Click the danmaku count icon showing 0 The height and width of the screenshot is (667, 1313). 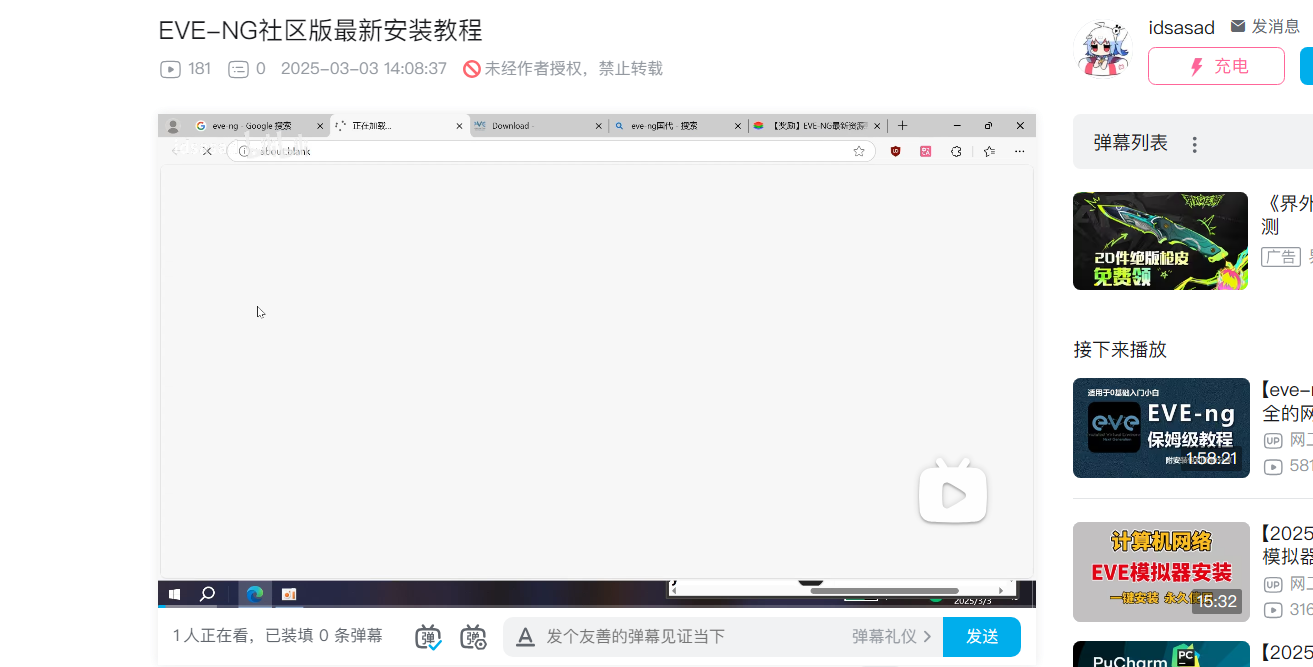[238, 69]
